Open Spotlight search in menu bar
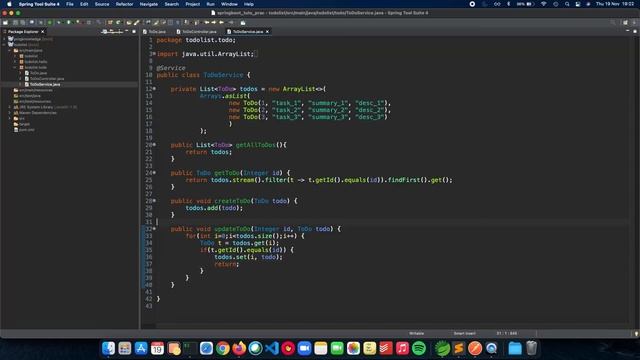640x360 pixels. coord(567,4)
